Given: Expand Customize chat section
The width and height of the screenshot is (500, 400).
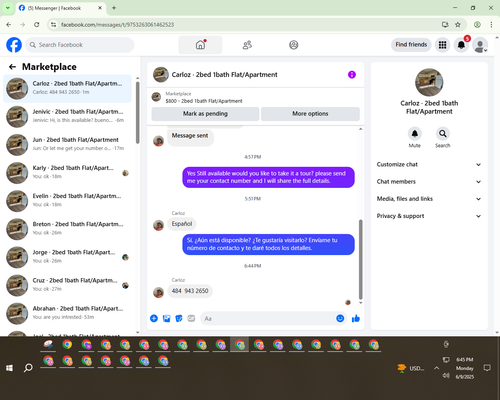Looking at the screenshot, I should tap(429, 164).
